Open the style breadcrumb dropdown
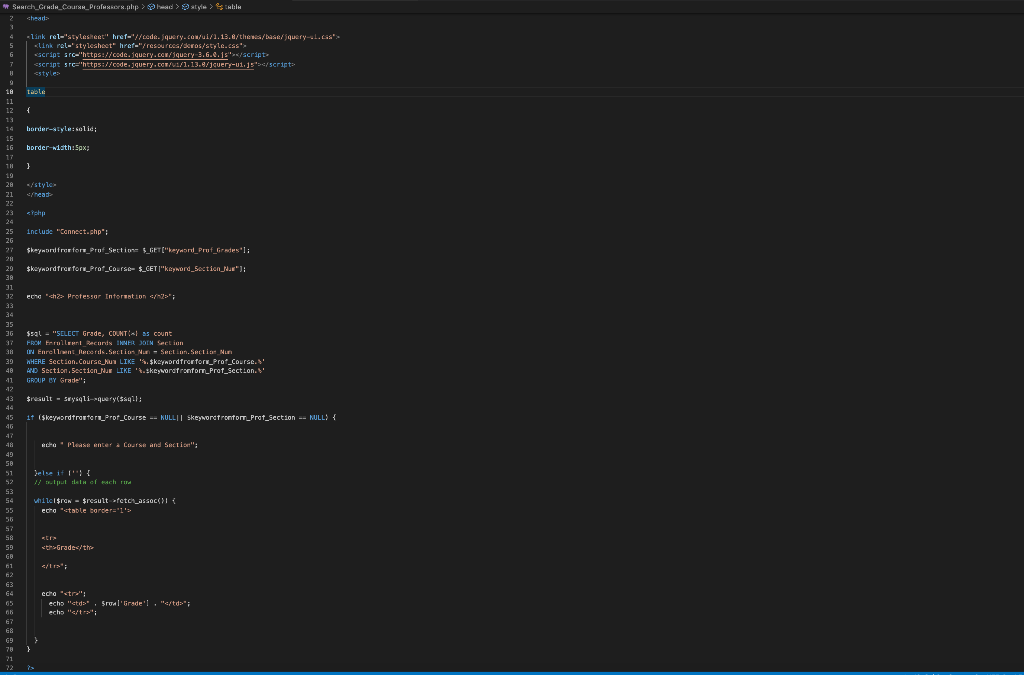This screenshot has height=675, width=1024. click(x=199, y=7)
